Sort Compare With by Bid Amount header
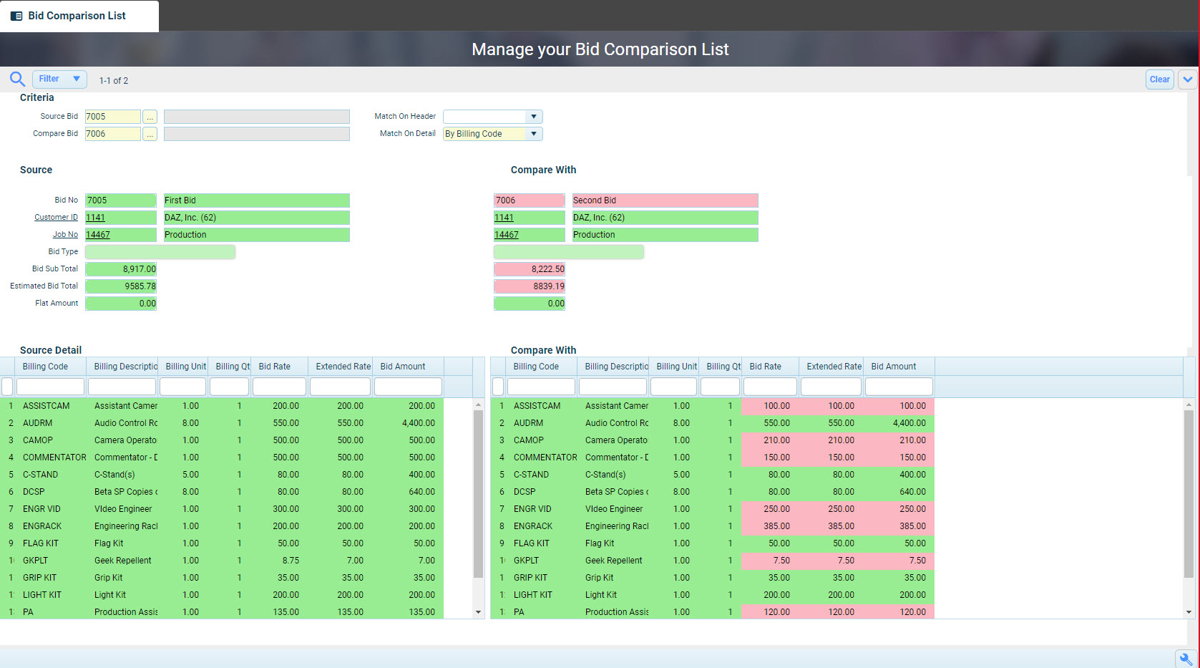Image resolution: width=1200 pixels, height=668 pixels. coord(892,367)
